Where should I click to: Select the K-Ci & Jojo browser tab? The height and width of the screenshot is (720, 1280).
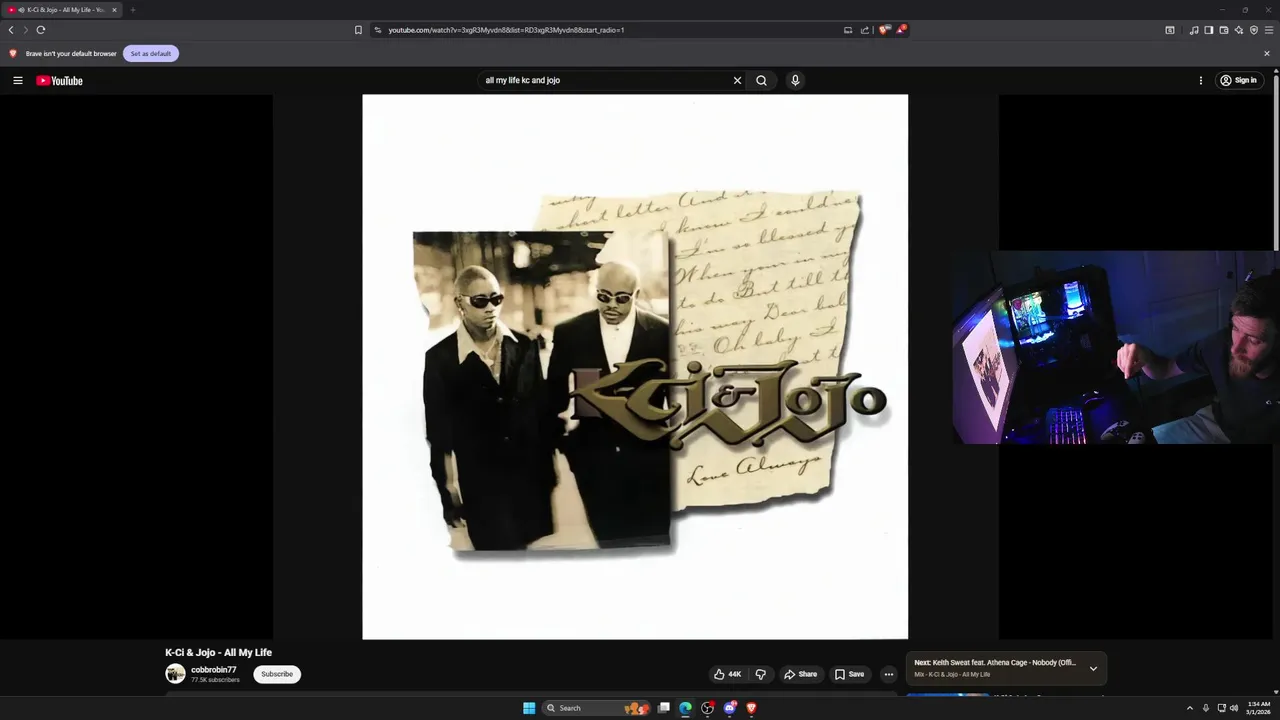62,10
